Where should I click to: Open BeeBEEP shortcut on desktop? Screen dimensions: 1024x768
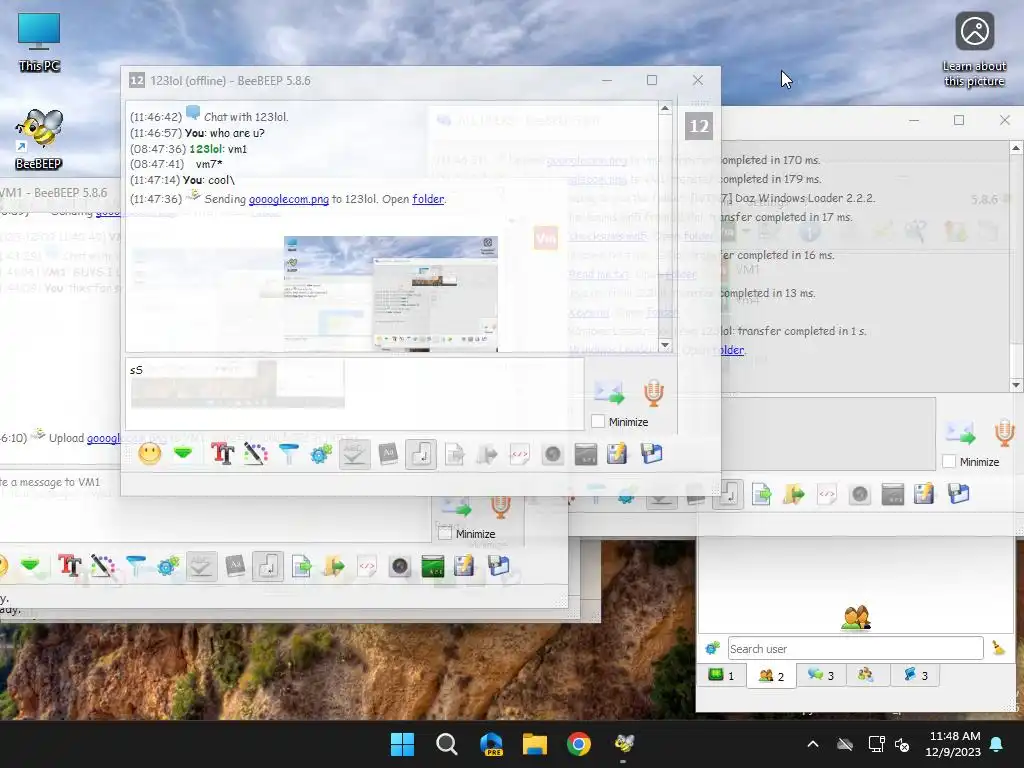pyautogui.click(x=39, y=139)
